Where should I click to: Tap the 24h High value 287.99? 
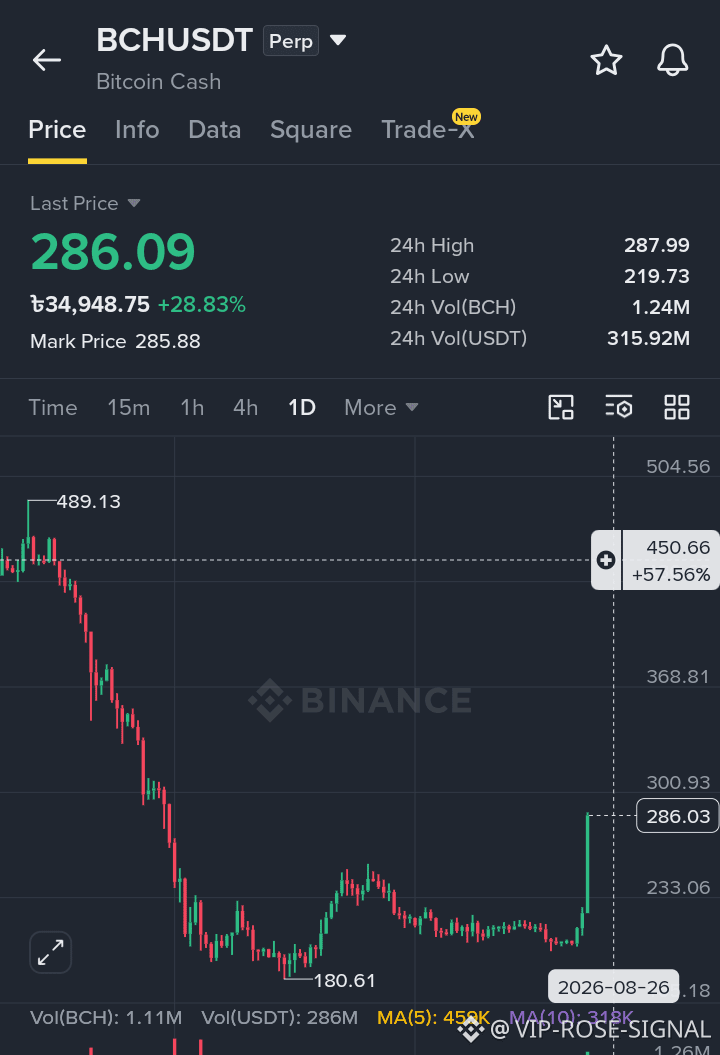tap(656, 245)
